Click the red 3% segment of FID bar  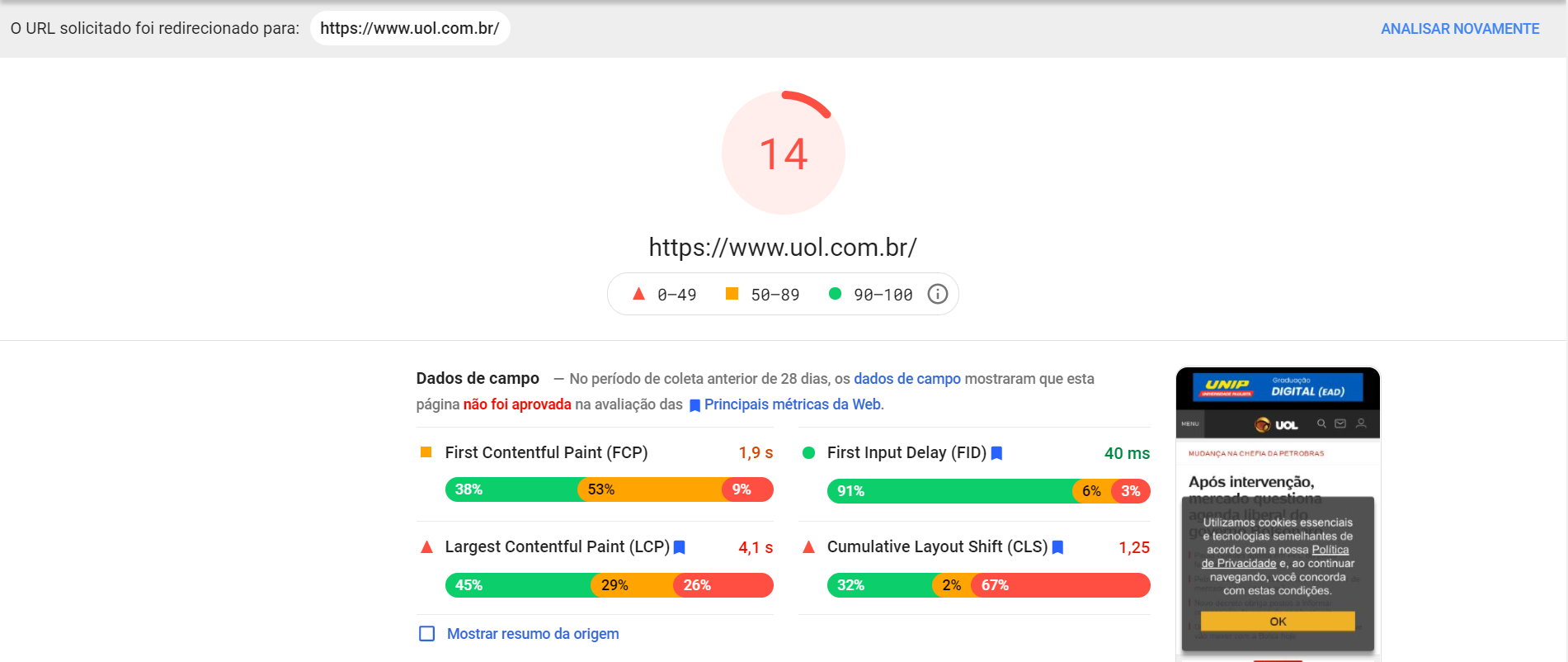pyautogui.click(x=1131, y=491)
